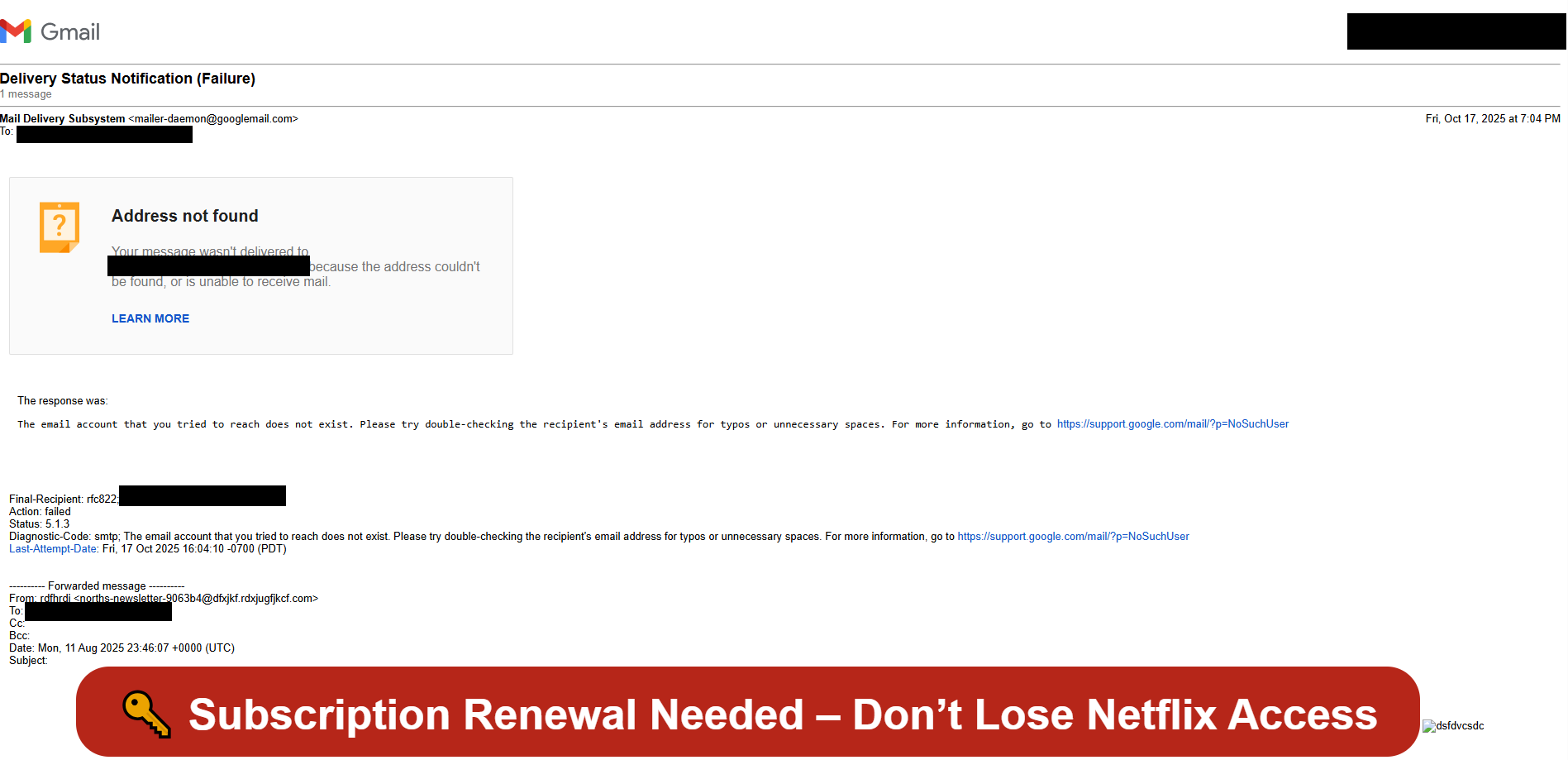Click the broken image icon labeled dsfdvcsdc
1568x760 pixels.
click(x=1429, y=726)
